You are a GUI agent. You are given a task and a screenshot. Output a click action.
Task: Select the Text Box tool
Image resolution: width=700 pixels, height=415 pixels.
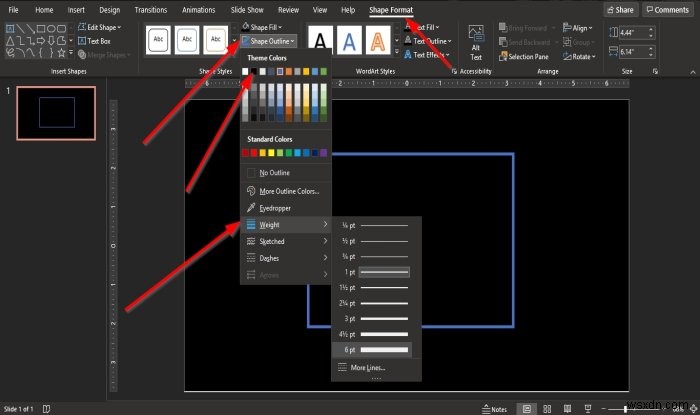point(94,41)
